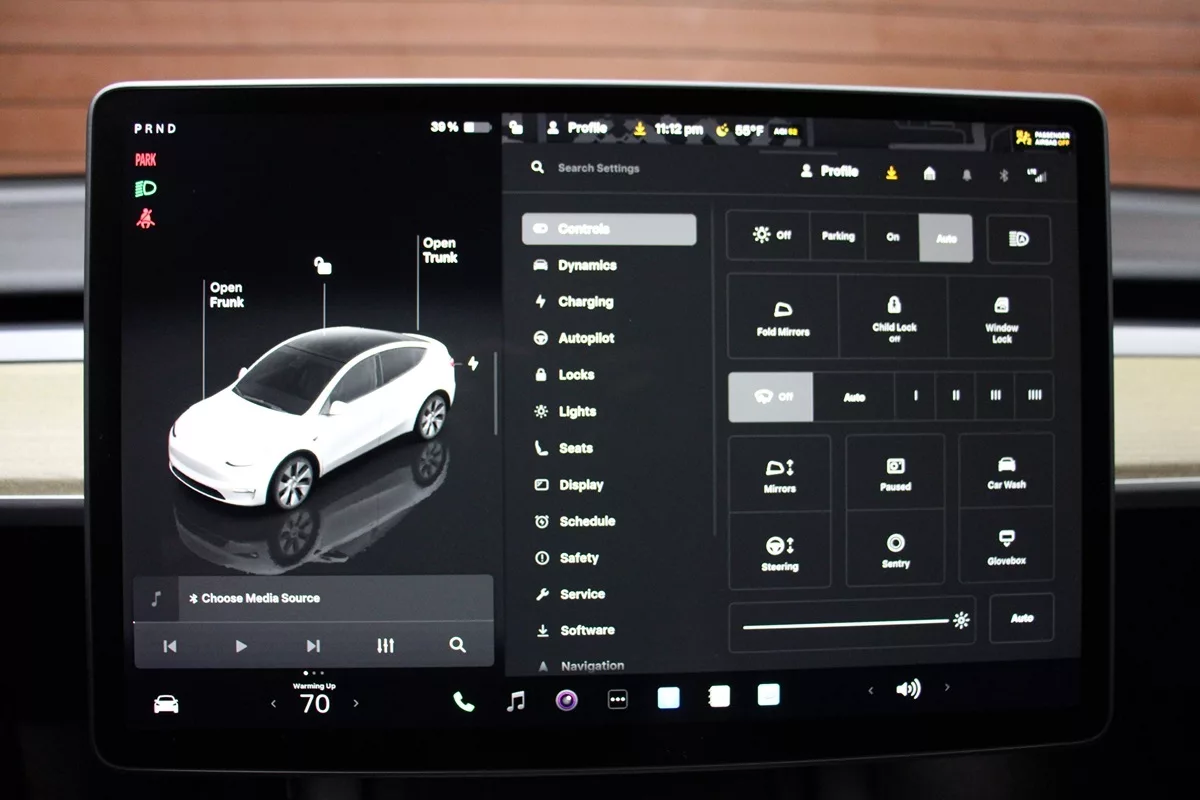
Task: Increase cabin temperature with right arrow
Action: pos(356,704)
